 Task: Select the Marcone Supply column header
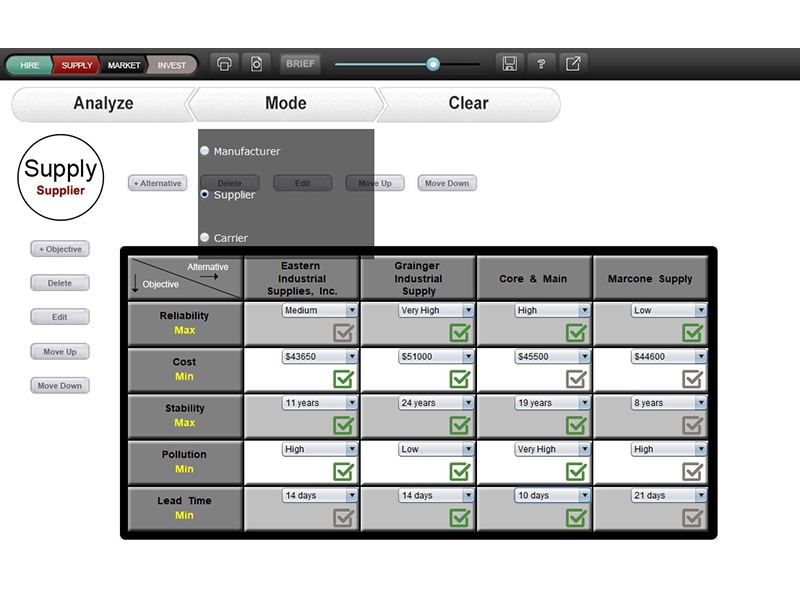(650, 278)
